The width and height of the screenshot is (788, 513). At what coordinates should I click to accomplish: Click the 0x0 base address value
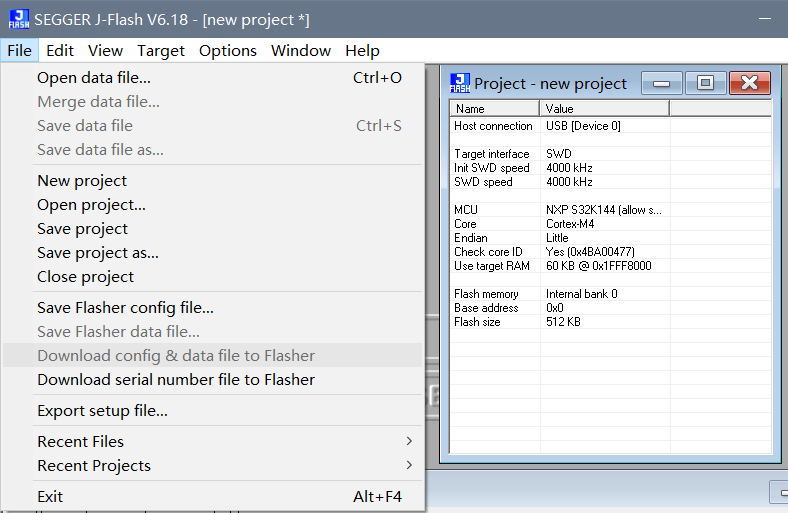pyautogui.click(x=554, y=308)
